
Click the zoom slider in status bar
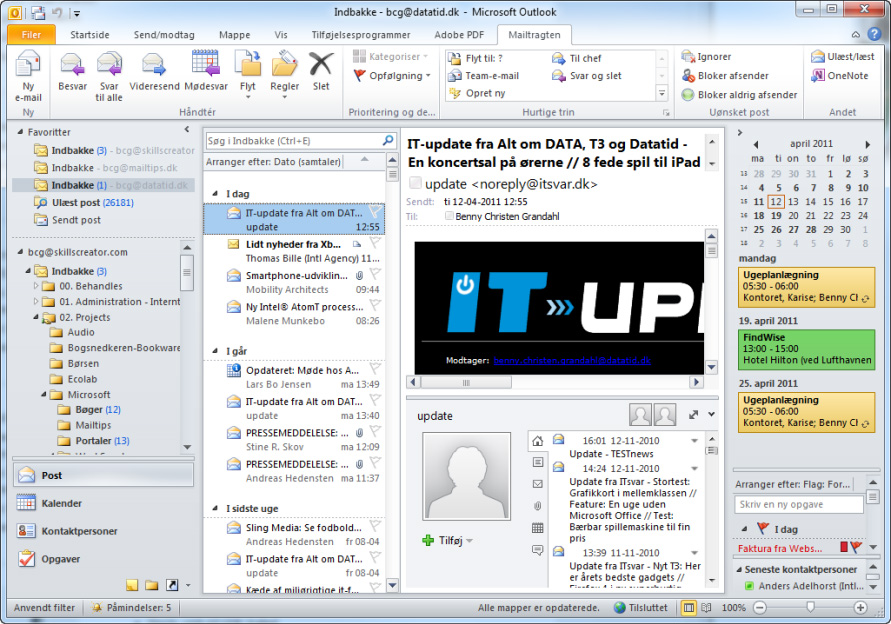click(809, 607)
